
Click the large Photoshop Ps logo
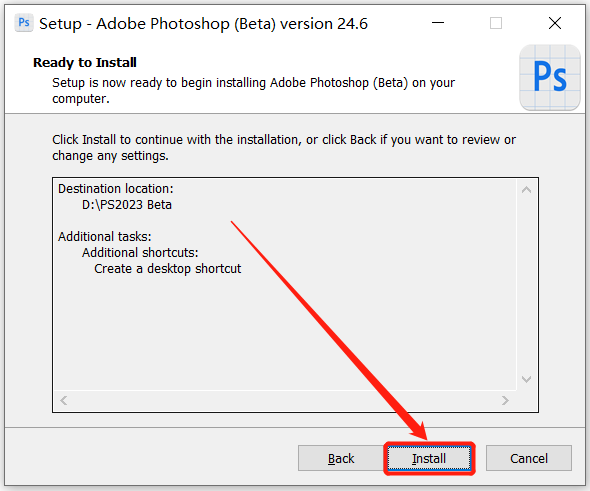[x=550, y=78]
